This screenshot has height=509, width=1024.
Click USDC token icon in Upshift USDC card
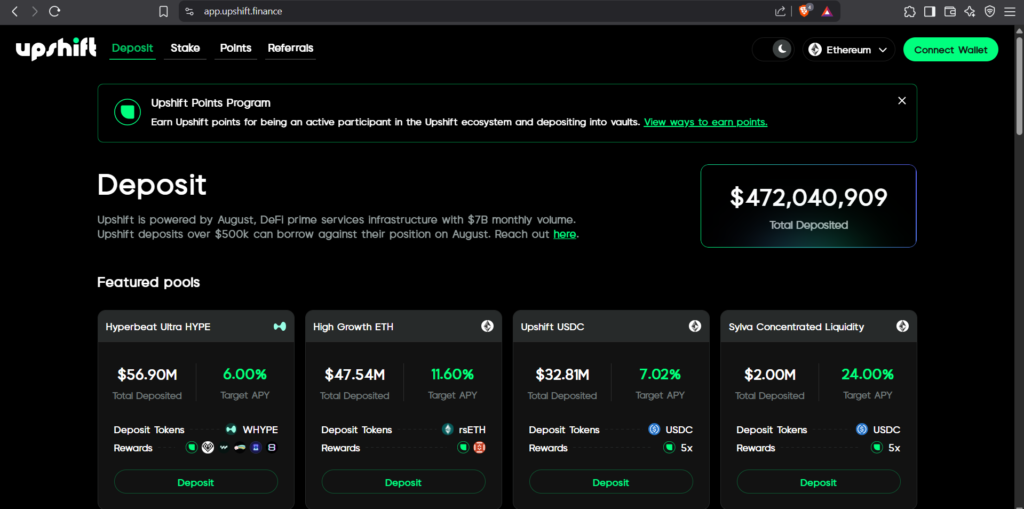654,429
